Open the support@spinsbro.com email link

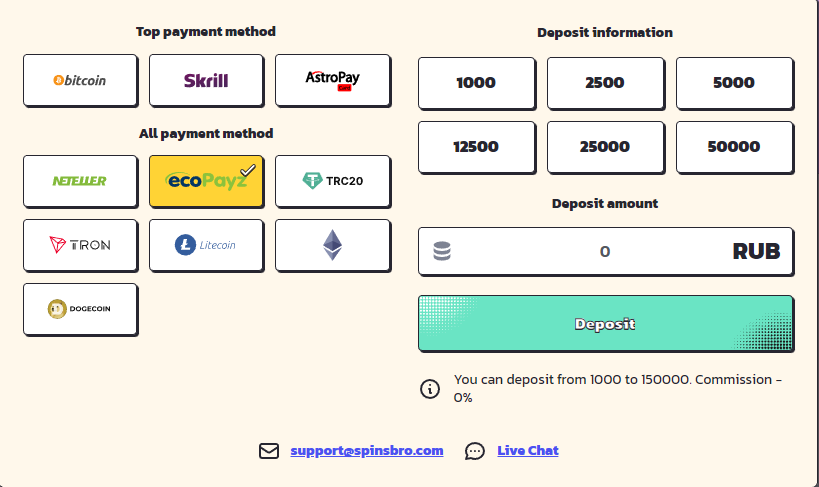pyautogui.click(x=366, y=451)
